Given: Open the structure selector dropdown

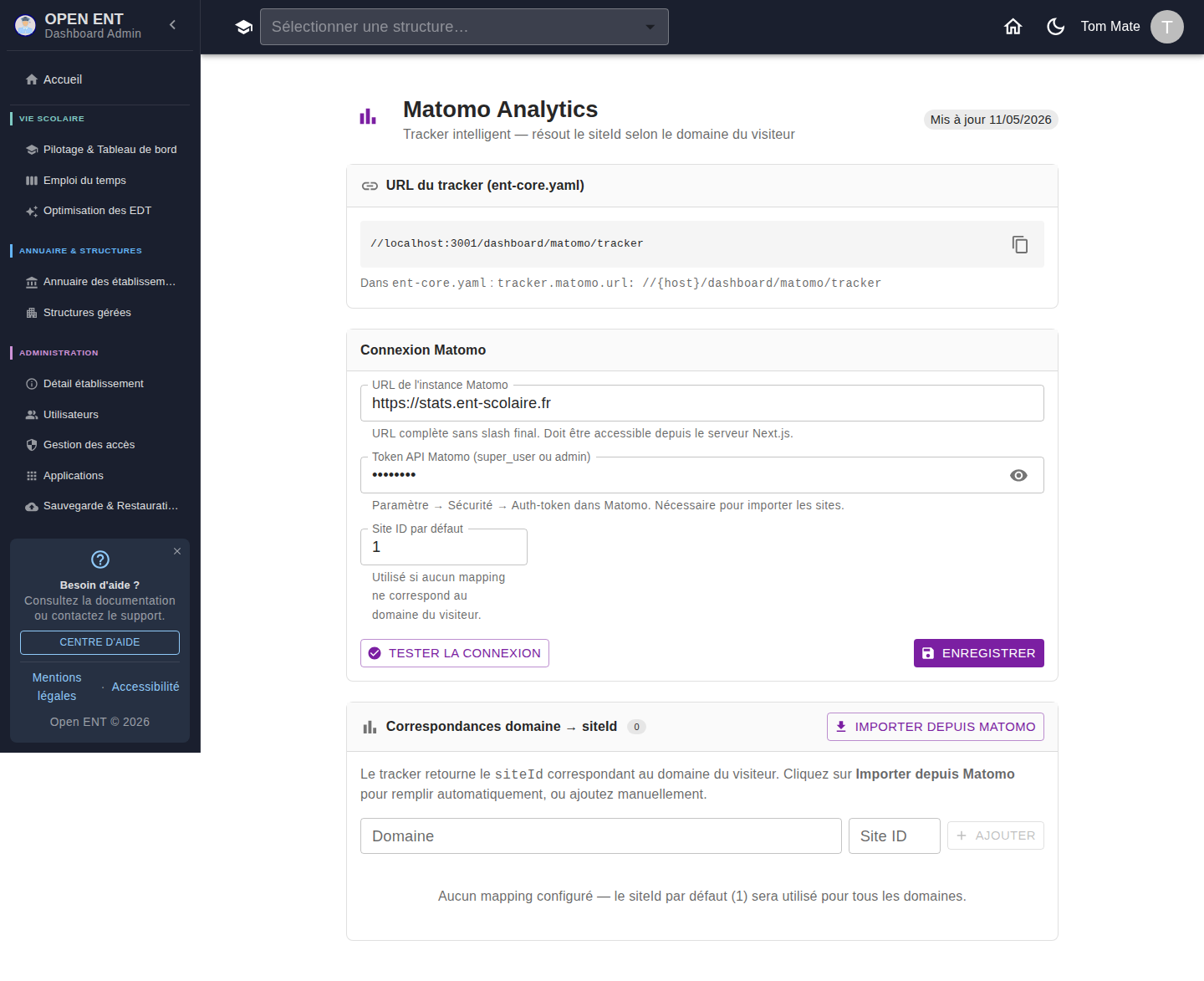Looking at the screenshot, I should pyautogui.click(x=464, y=27).
